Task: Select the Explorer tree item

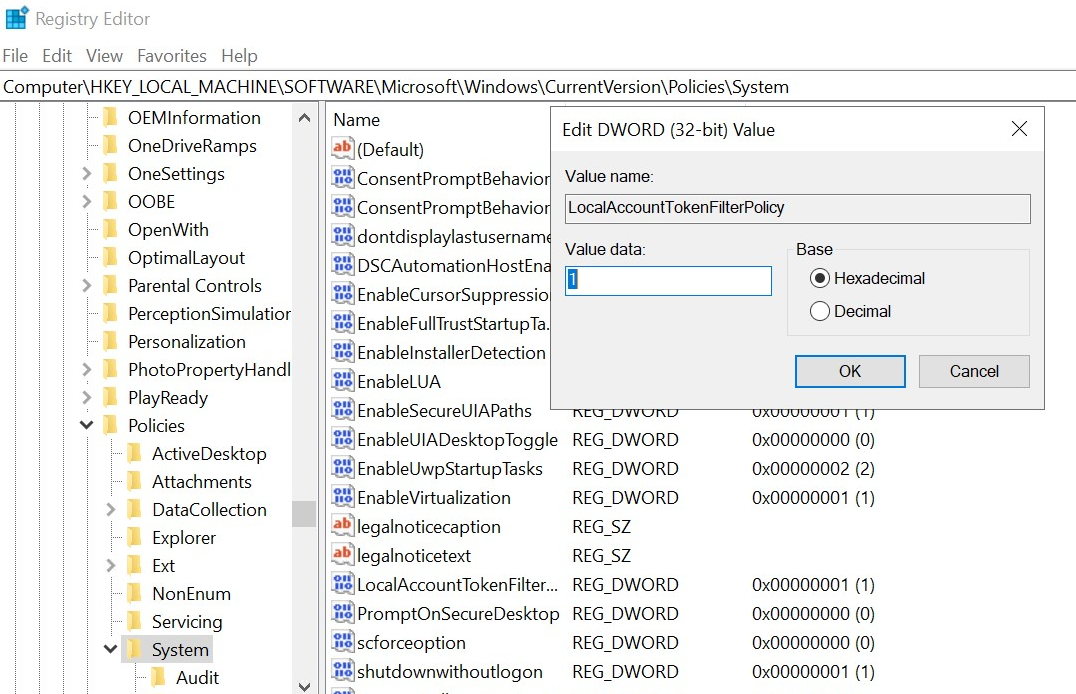Action: point(184,537)
